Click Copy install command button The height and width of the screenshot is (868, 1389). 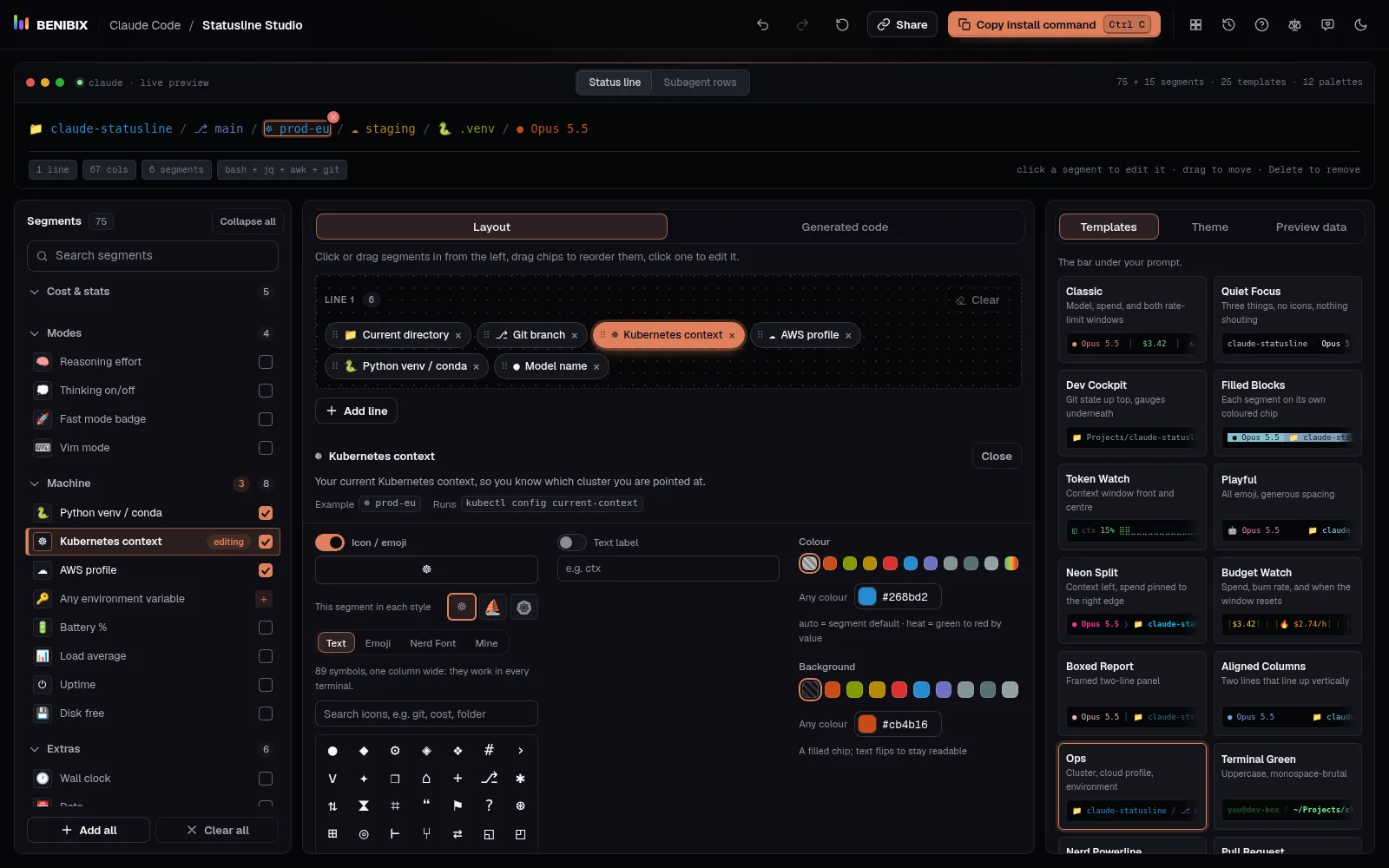[x=1055, y=24]
